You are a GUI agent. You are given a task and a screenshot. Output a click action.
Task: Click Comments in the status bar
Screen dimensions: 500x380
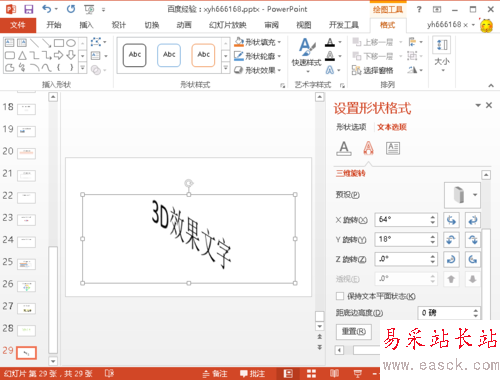(x=253, y=374)
